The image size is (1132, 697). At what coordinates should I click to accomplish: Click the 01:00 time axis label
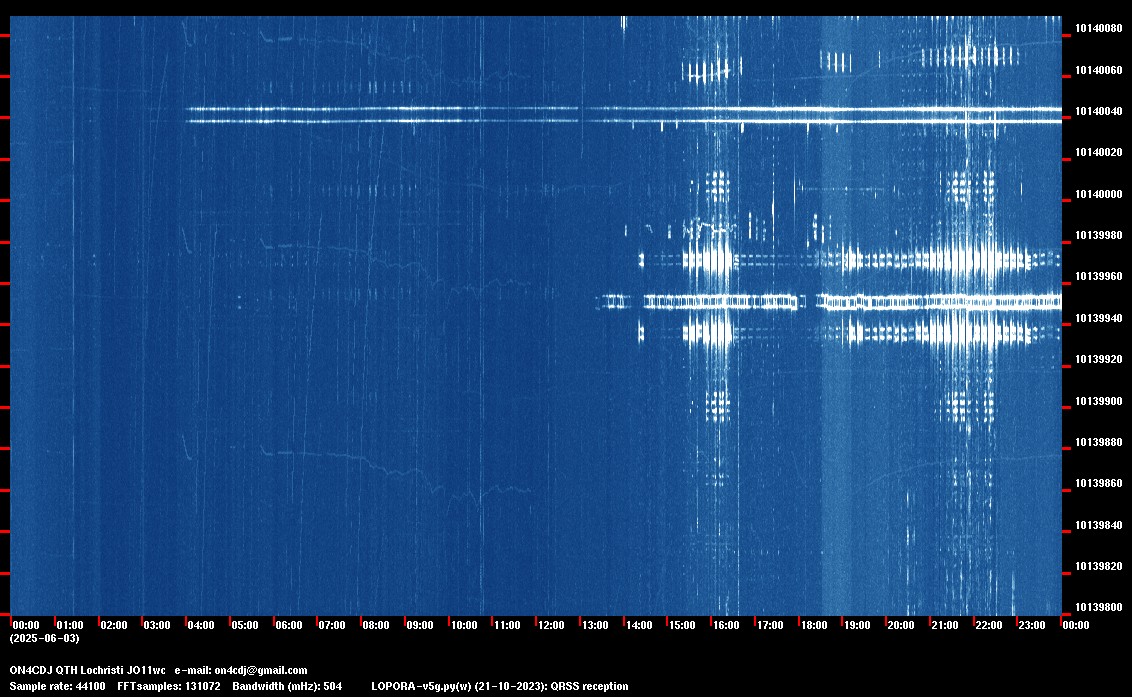(70, 625)
